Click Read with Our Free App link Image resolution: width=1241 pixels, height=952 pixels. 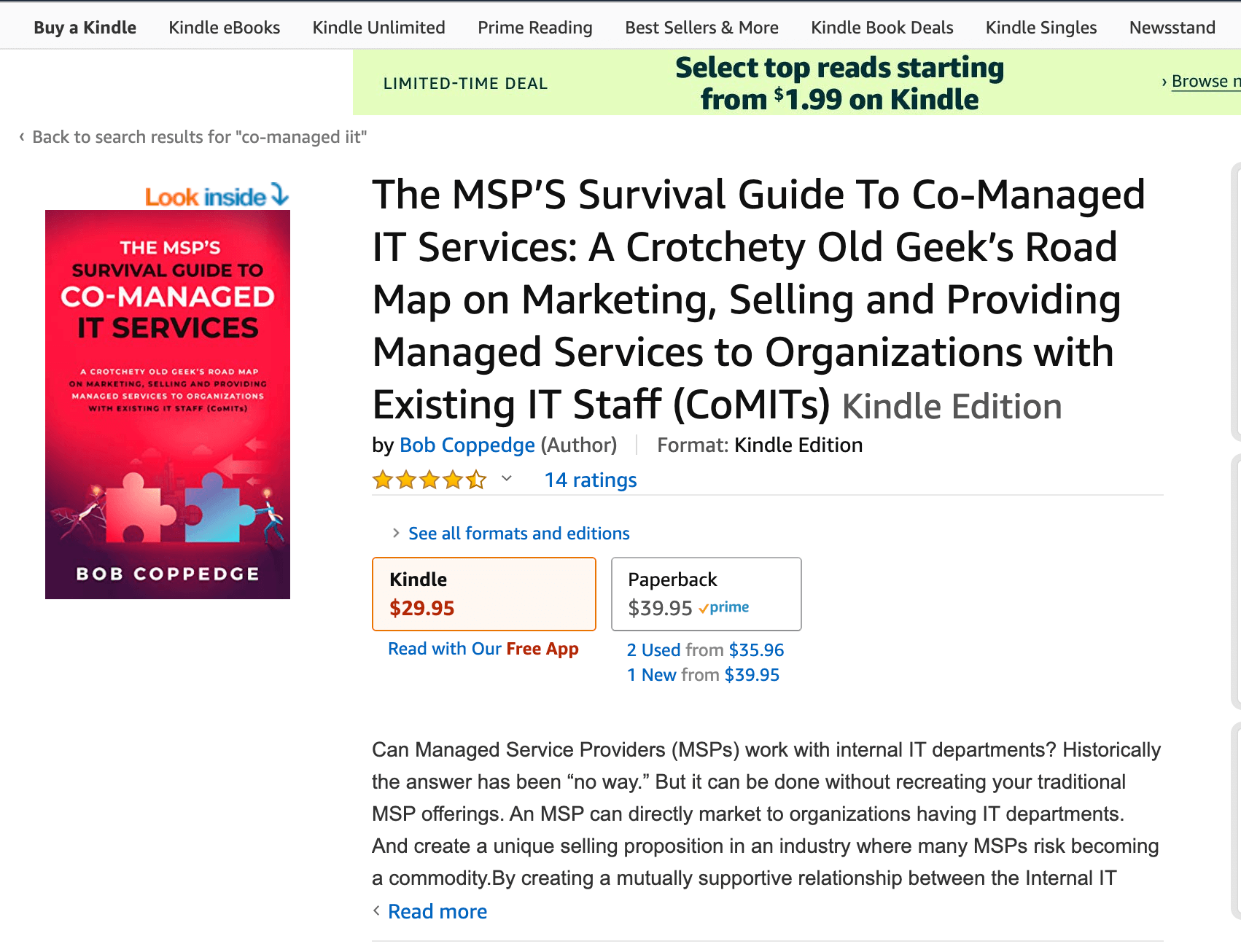point(483,649)
